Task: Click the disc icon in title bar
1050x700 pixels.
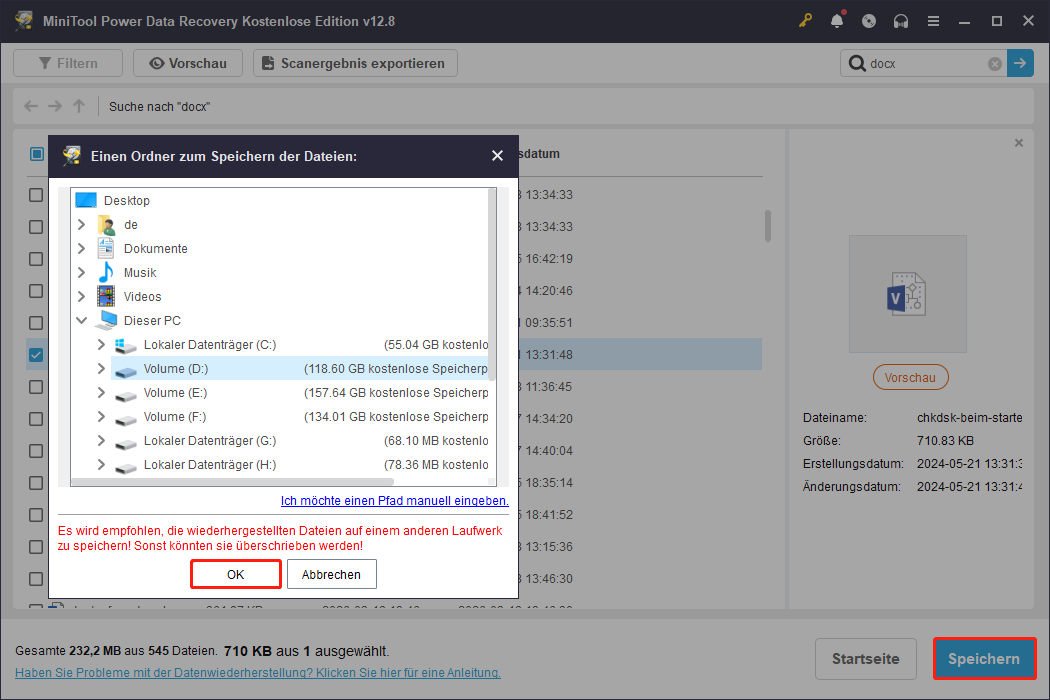Action: click(869, 21)
